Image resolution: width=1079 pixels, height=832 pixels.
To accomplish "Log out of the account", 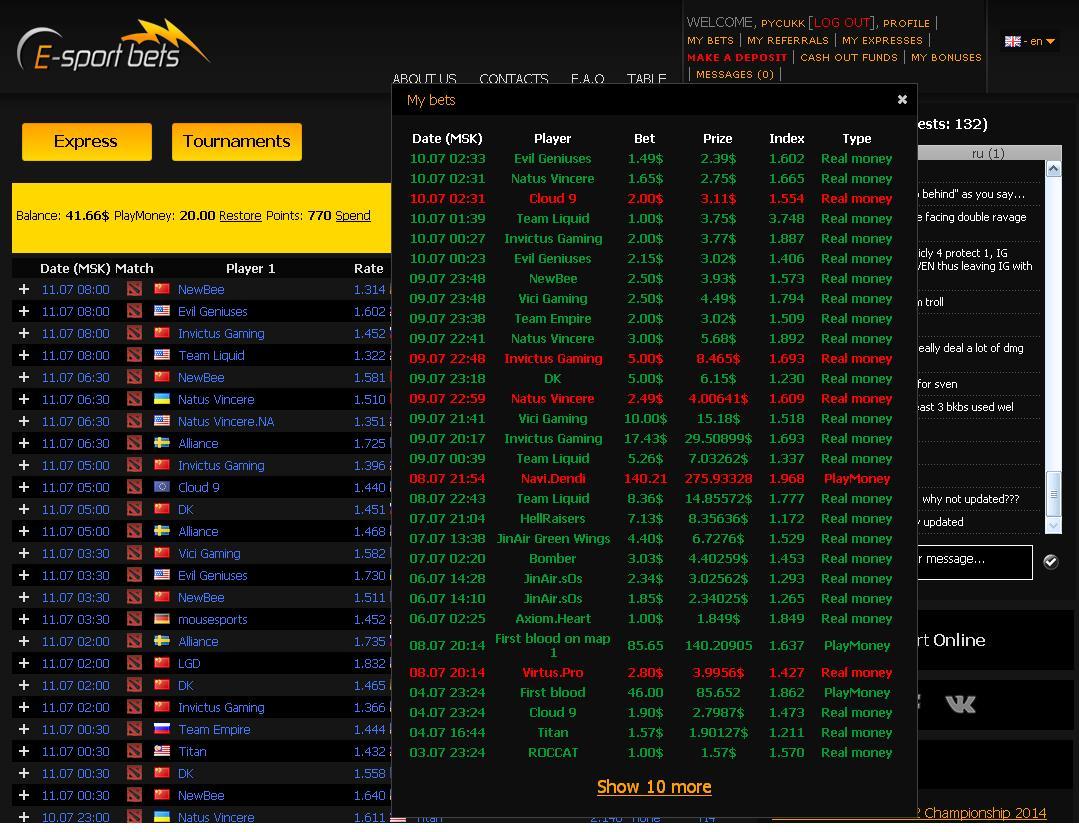I will click(x=843, y=23).
